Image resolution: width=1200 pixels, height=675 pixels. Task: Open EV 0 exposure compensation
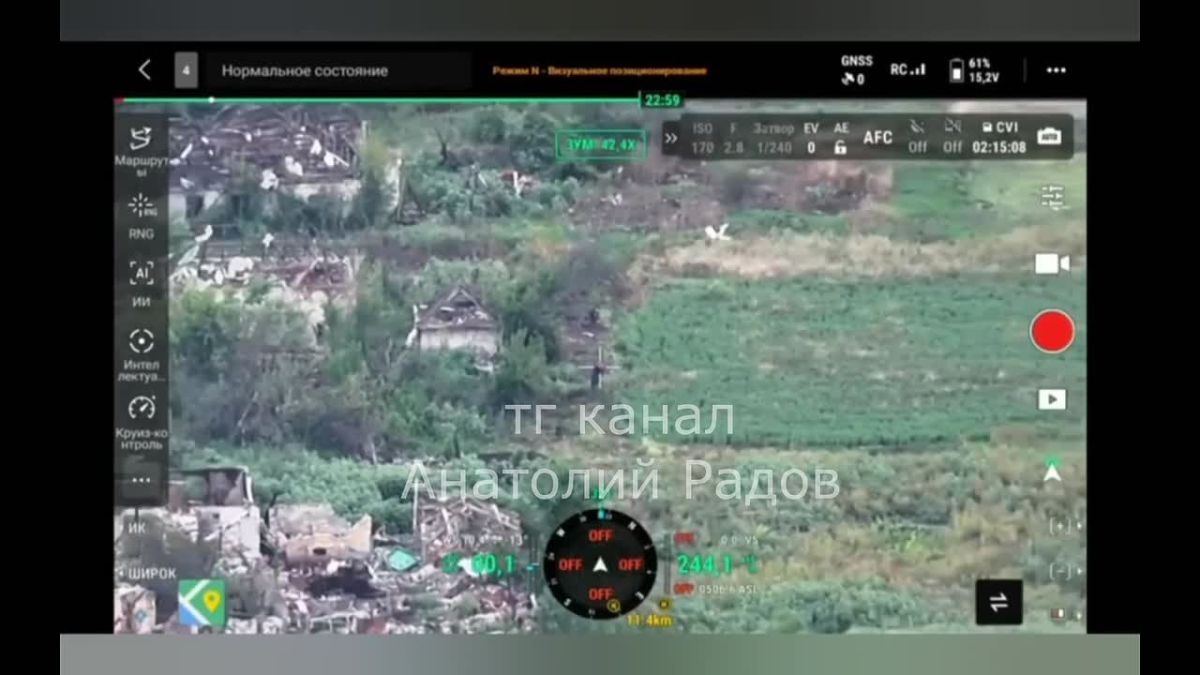(811, 138)
